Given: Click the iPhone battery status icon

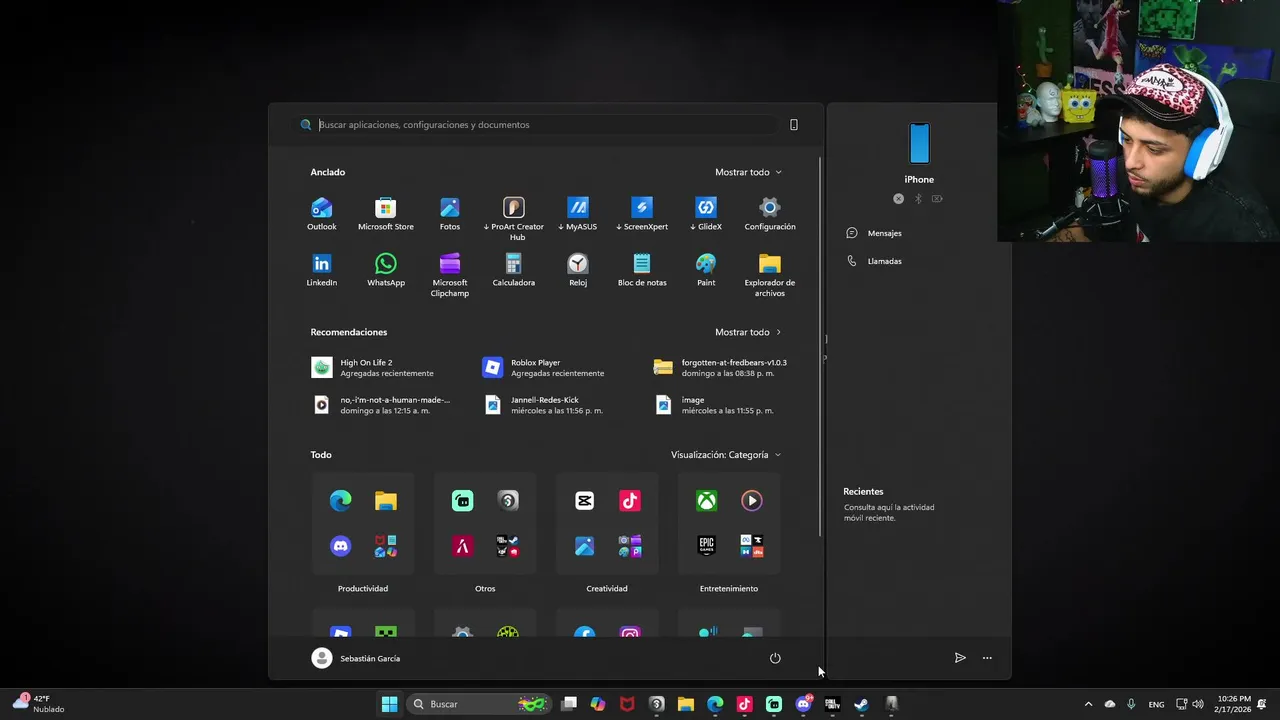Looking at the screenshot, I should pyautogui.click(x=937, y=199).
